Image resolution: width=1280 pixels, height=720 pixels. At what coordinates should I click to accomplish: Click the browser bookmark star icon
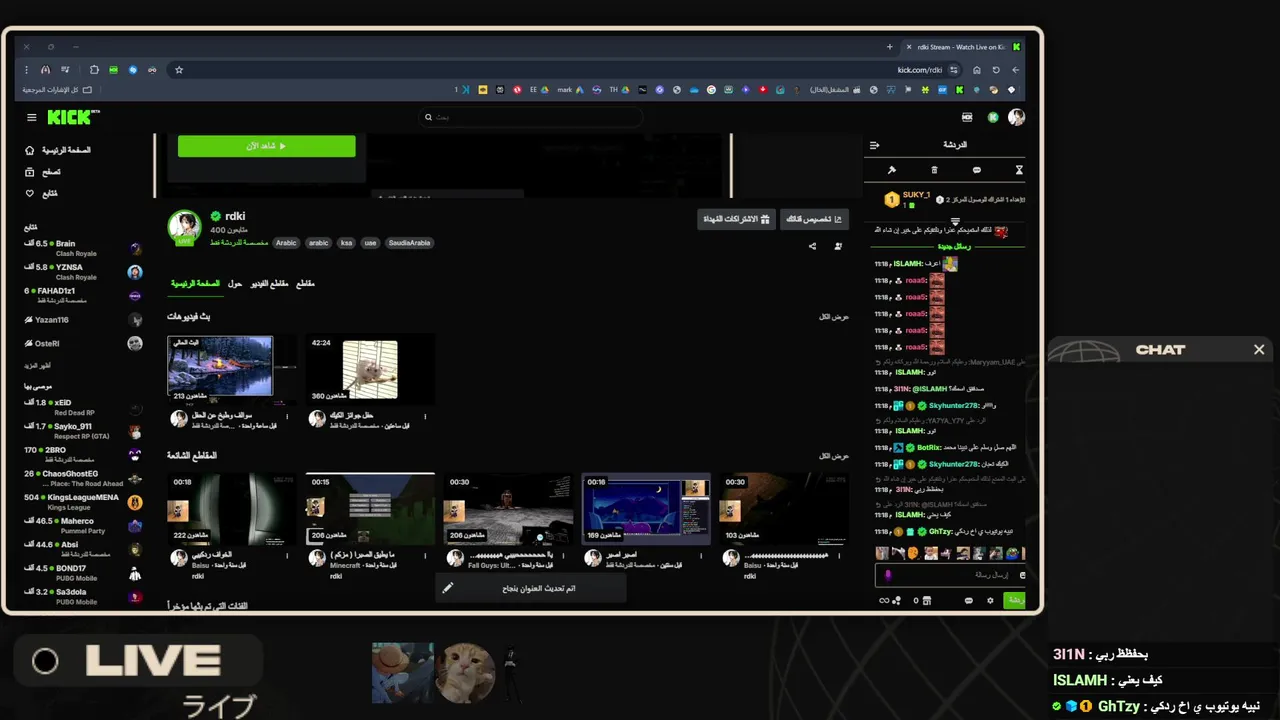(179, 70)
